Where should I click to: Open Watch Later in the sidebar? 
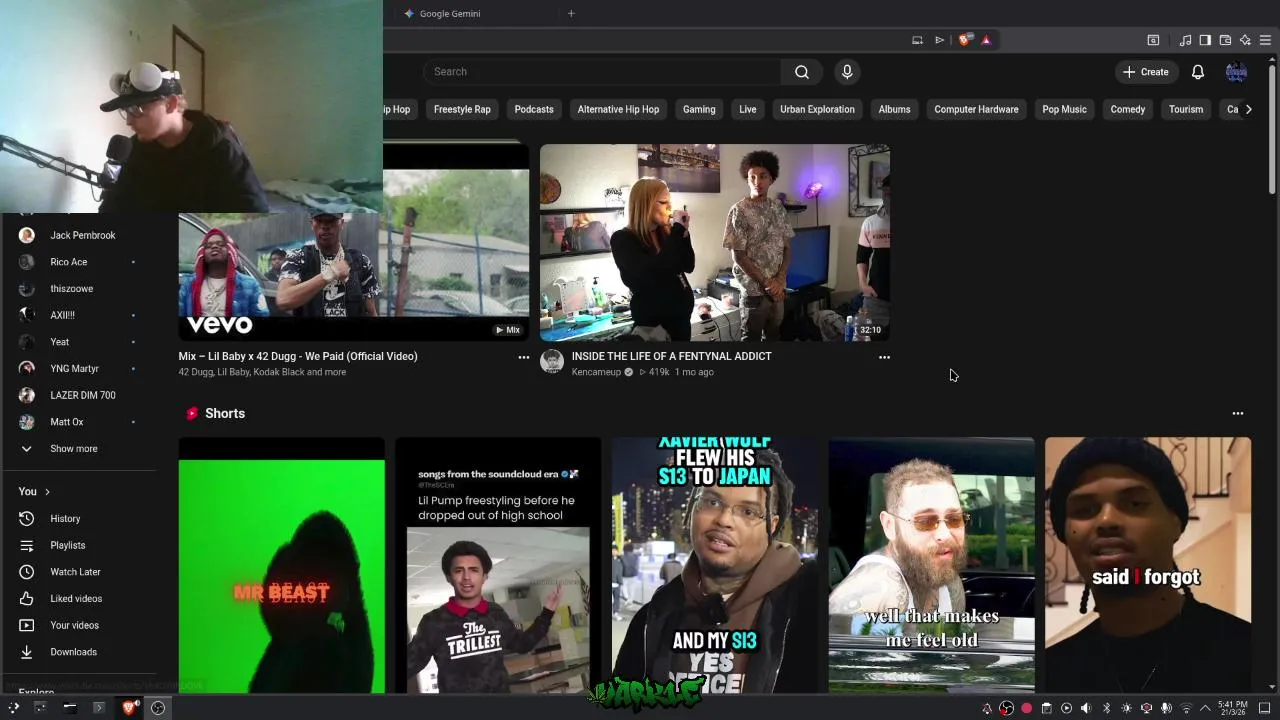point(79,572)
